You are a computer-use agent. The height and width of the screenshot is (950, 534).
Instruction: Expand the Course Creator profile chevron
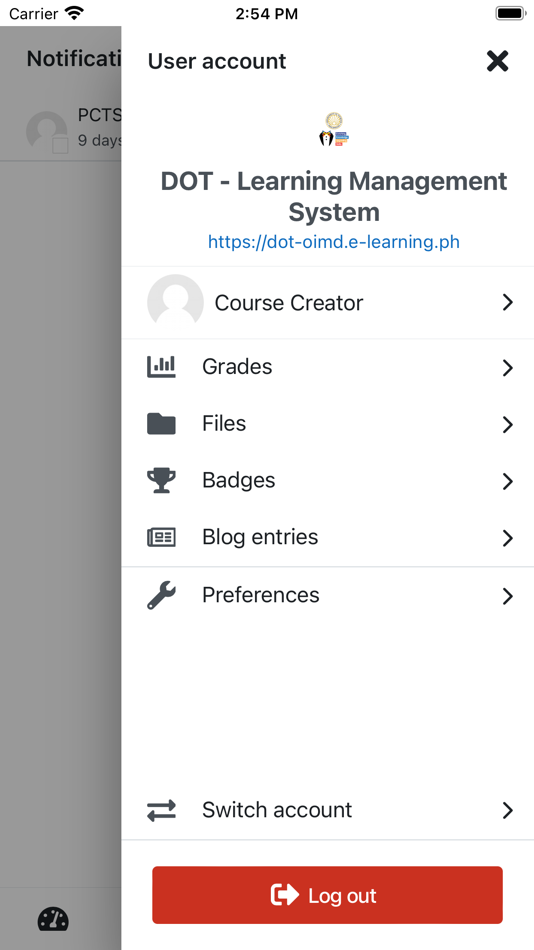coord(508,303)
